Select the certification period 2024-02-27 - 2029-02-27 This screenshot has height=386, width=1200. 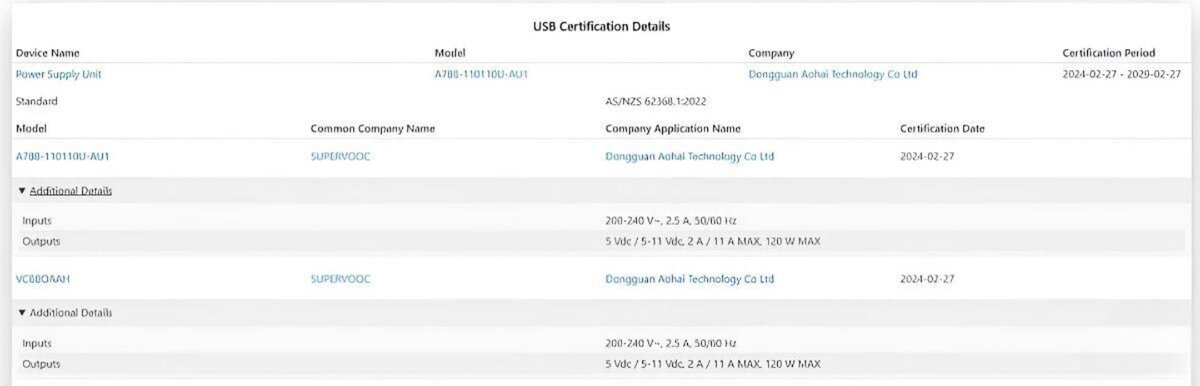1121,74
